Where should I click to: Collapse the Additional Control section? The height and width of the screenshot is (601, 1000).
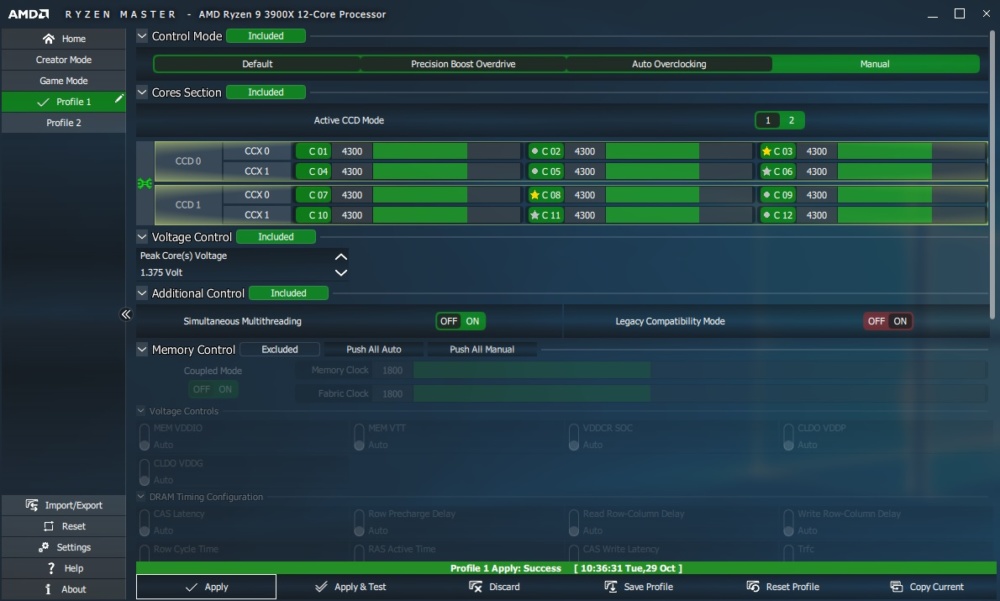point(142,293)
